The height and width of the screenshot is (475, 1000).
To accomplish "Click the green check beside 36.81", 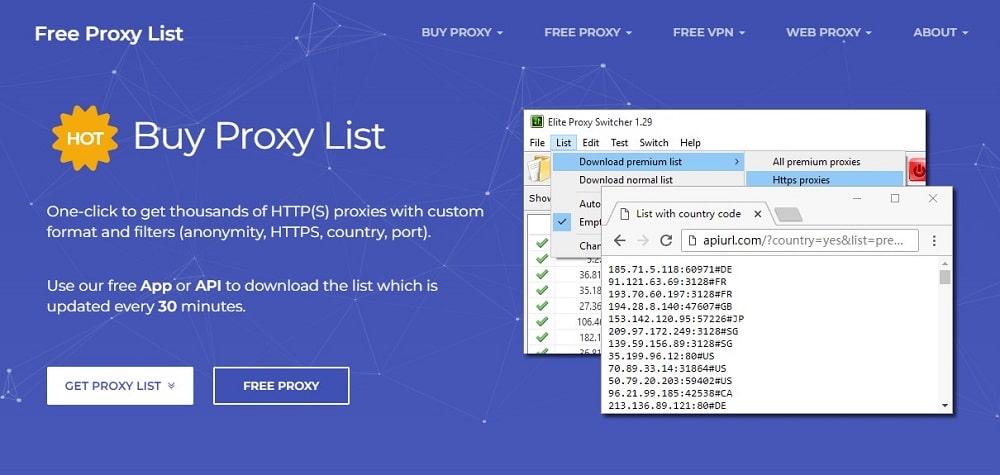I will (x=542, y=274).
